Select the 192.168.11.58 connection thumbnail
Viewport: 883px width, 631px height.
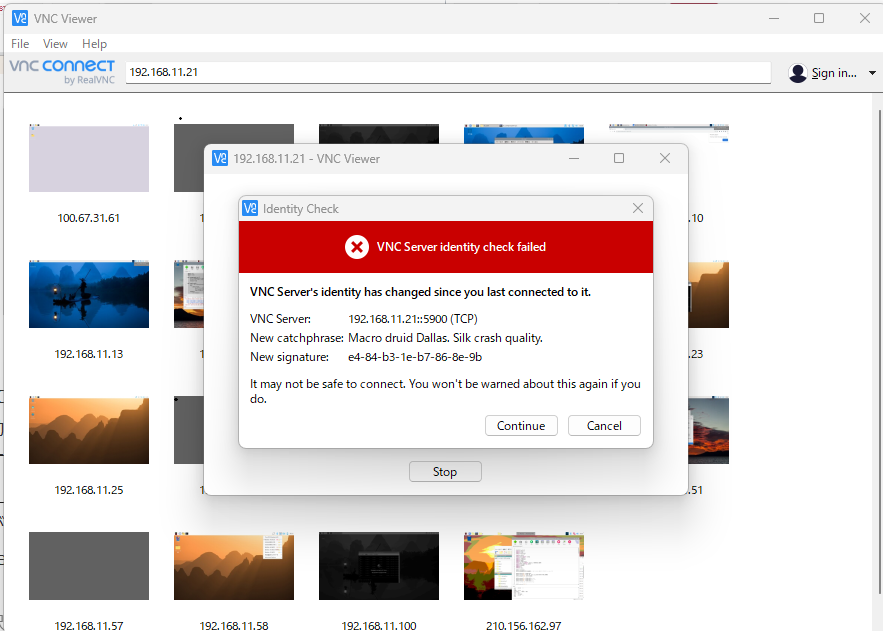point(234,566)
